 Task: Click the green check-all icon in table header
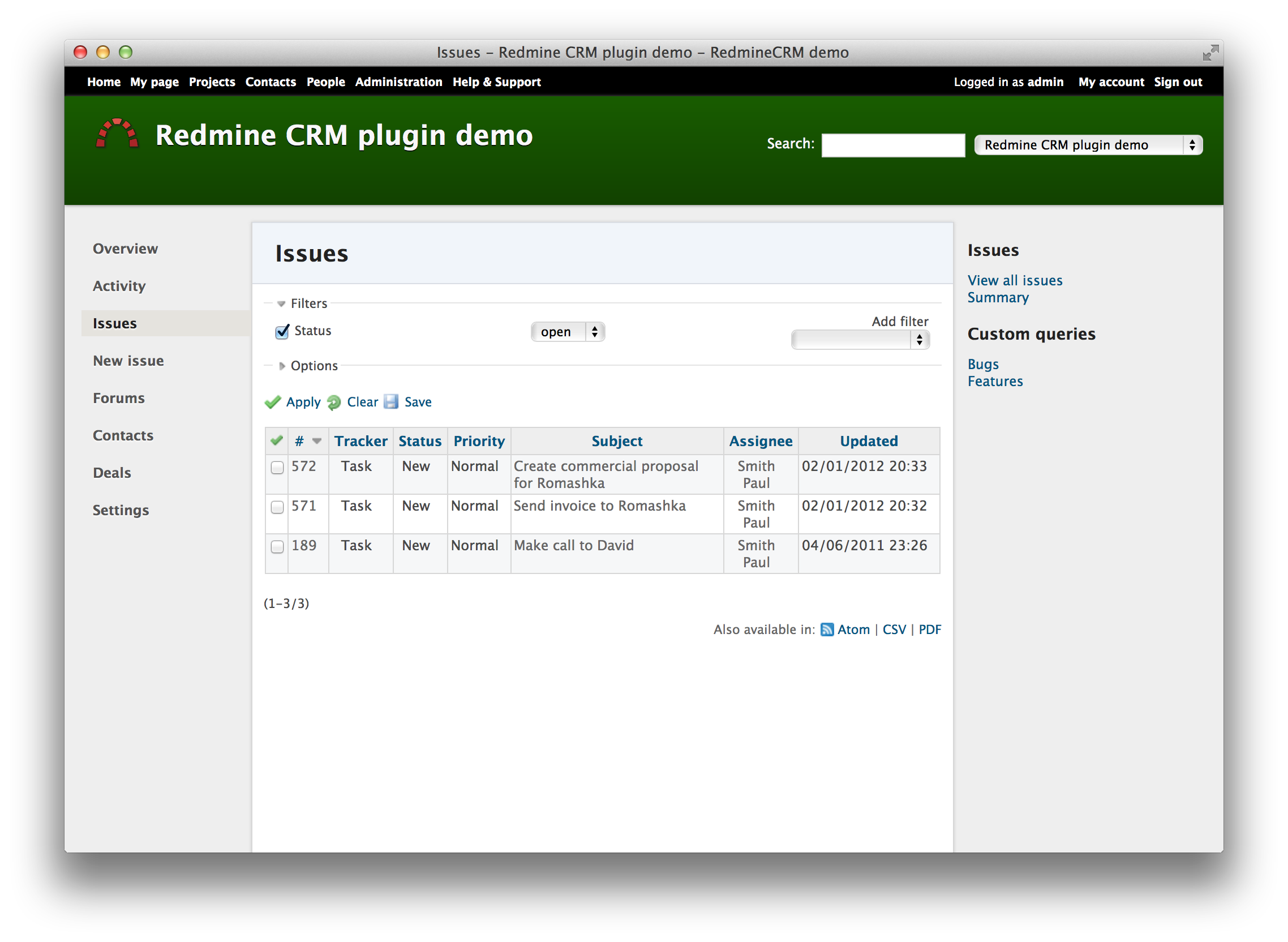pos(277,441)
